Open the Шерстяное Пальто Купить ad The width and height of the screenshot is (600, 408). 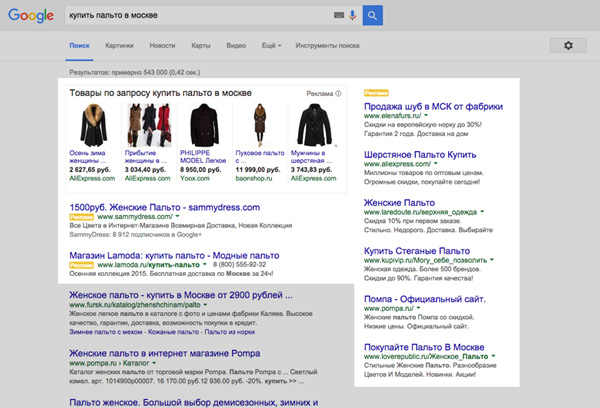(x=420, y=155)
